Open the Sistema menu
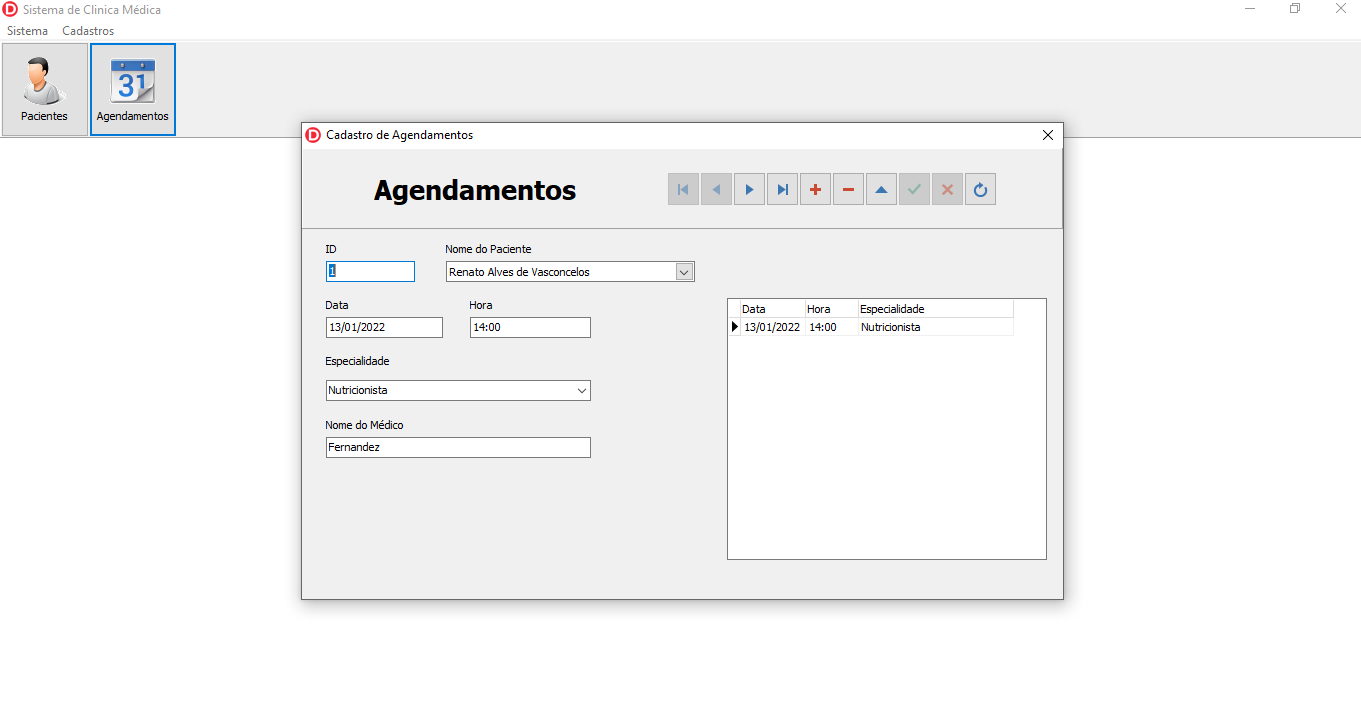The image size is (1361, 725). (x=27, y=31)
